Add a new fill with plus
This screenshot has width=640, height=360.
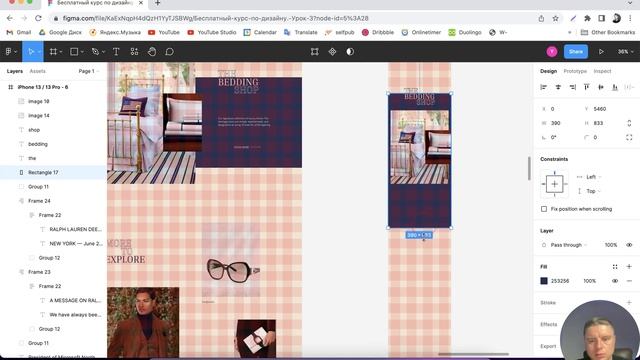(629, 267)
